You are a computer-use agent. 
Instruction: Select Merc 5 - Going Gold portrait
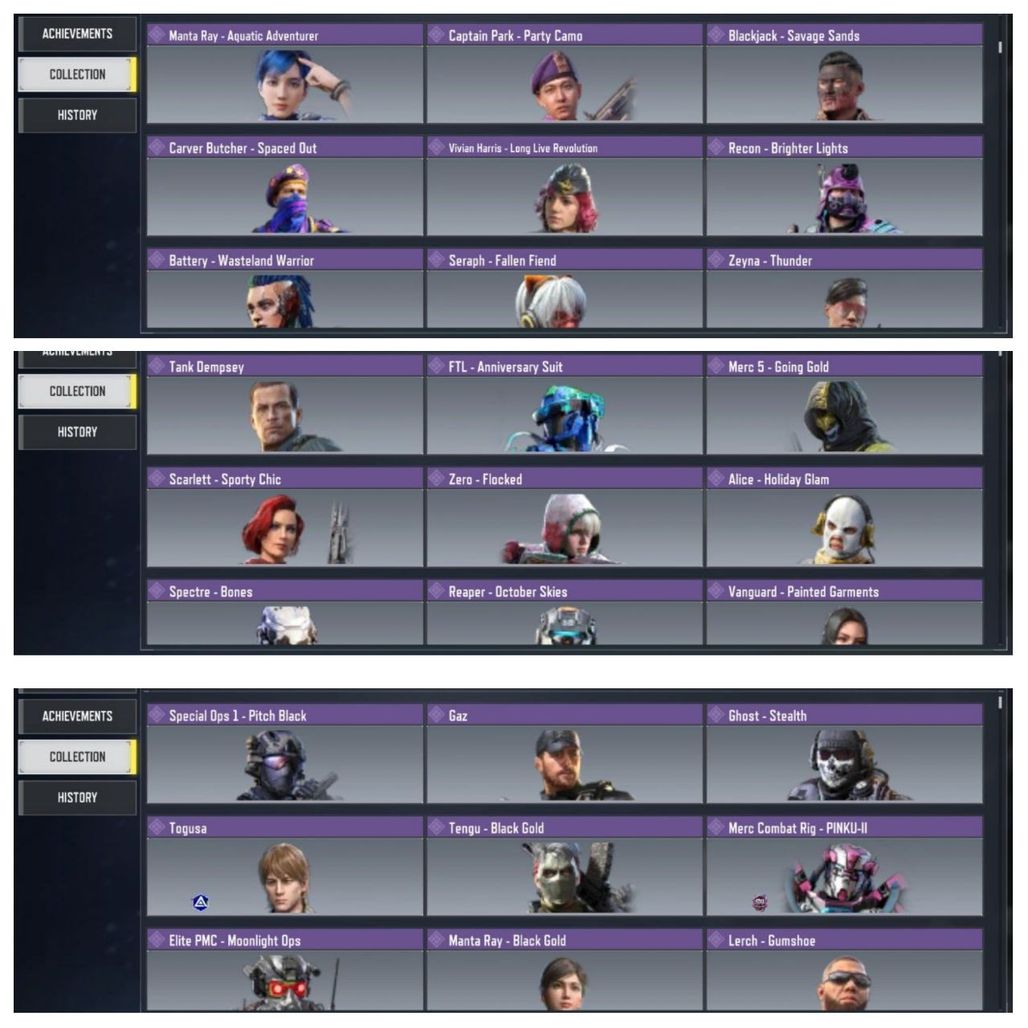844,405
